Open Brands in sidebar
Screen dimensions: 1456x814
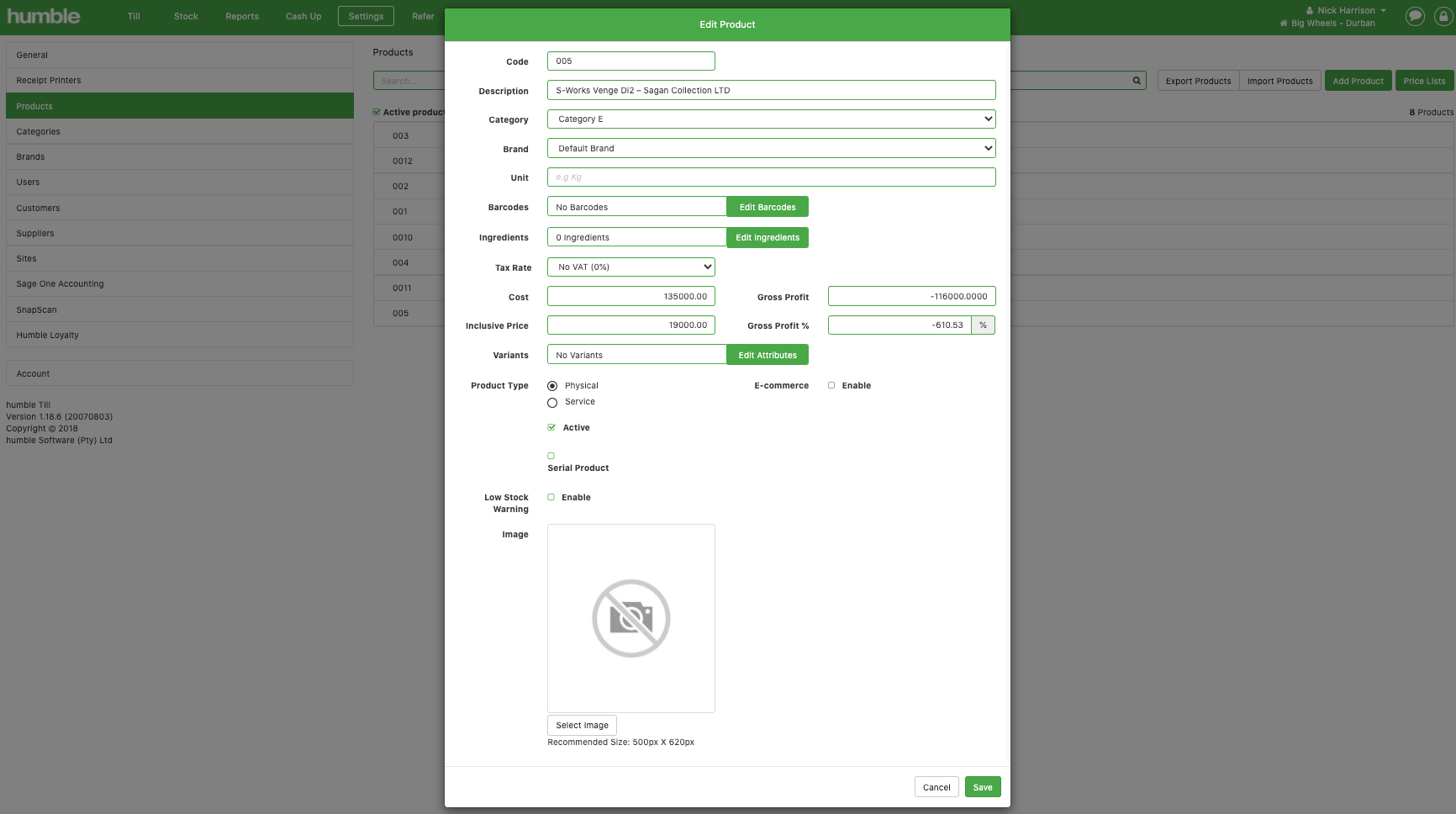180,156
